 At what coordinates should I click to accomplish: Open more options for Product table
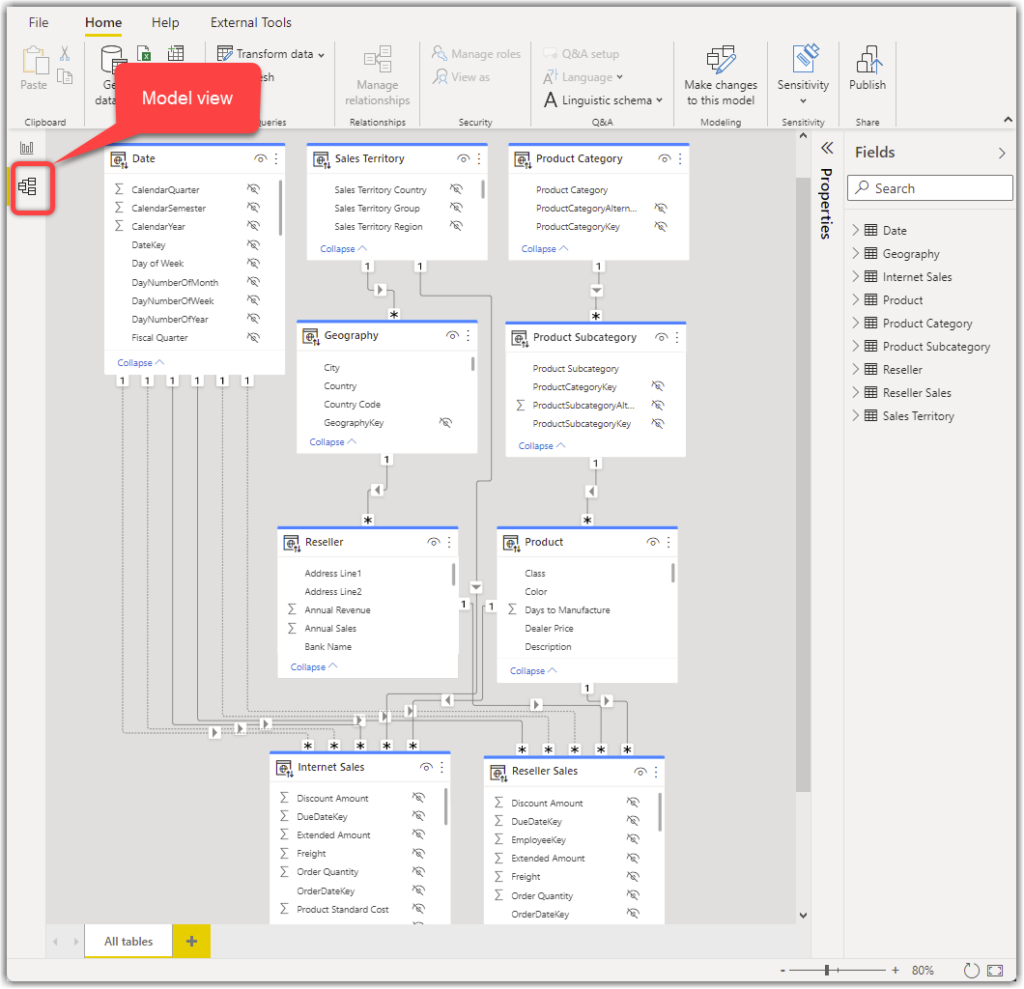[x=669, y=542]
